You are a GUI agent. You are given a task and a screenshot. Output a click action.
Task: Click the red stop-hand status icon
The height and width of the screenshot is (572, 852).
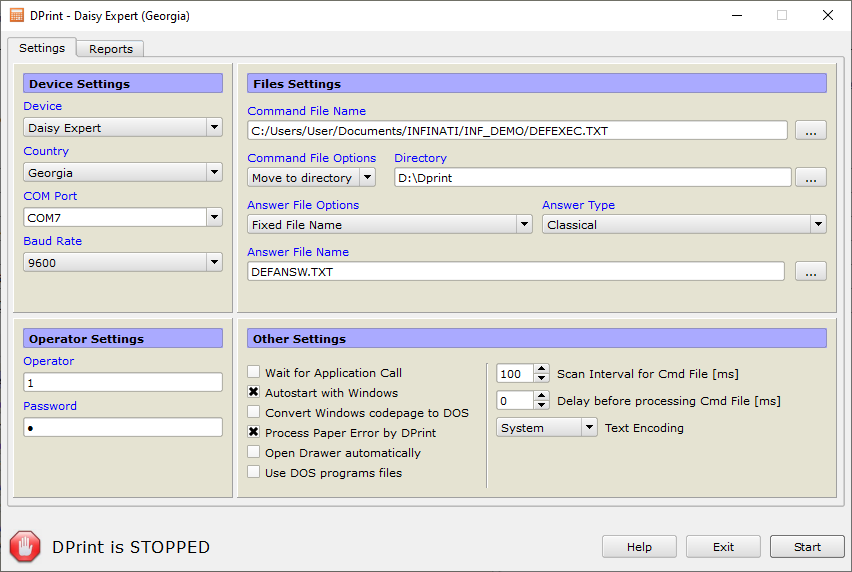(x=25, y=546)
